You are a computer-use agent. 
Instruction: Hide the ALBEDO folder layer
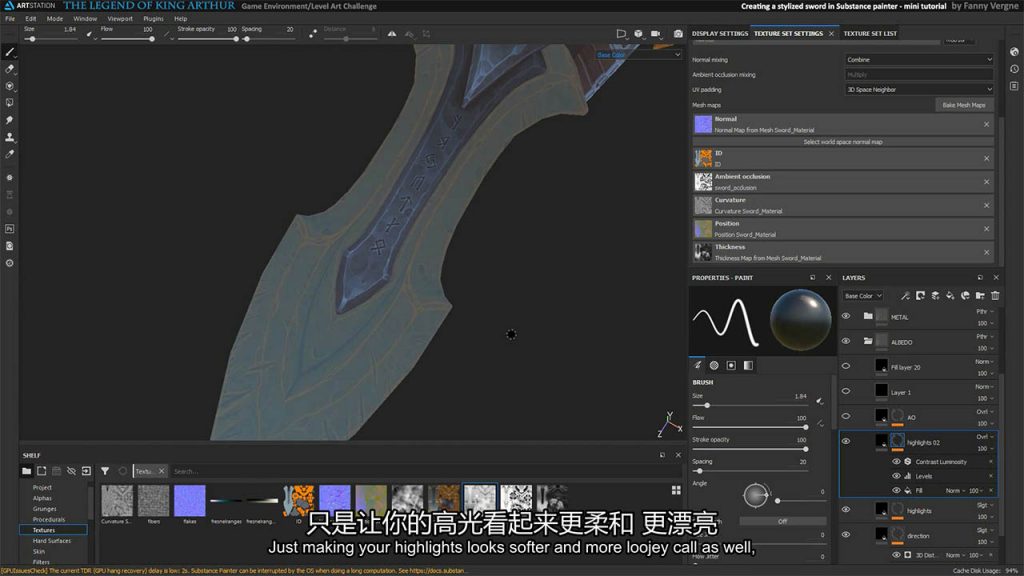[x=846, y=341]
